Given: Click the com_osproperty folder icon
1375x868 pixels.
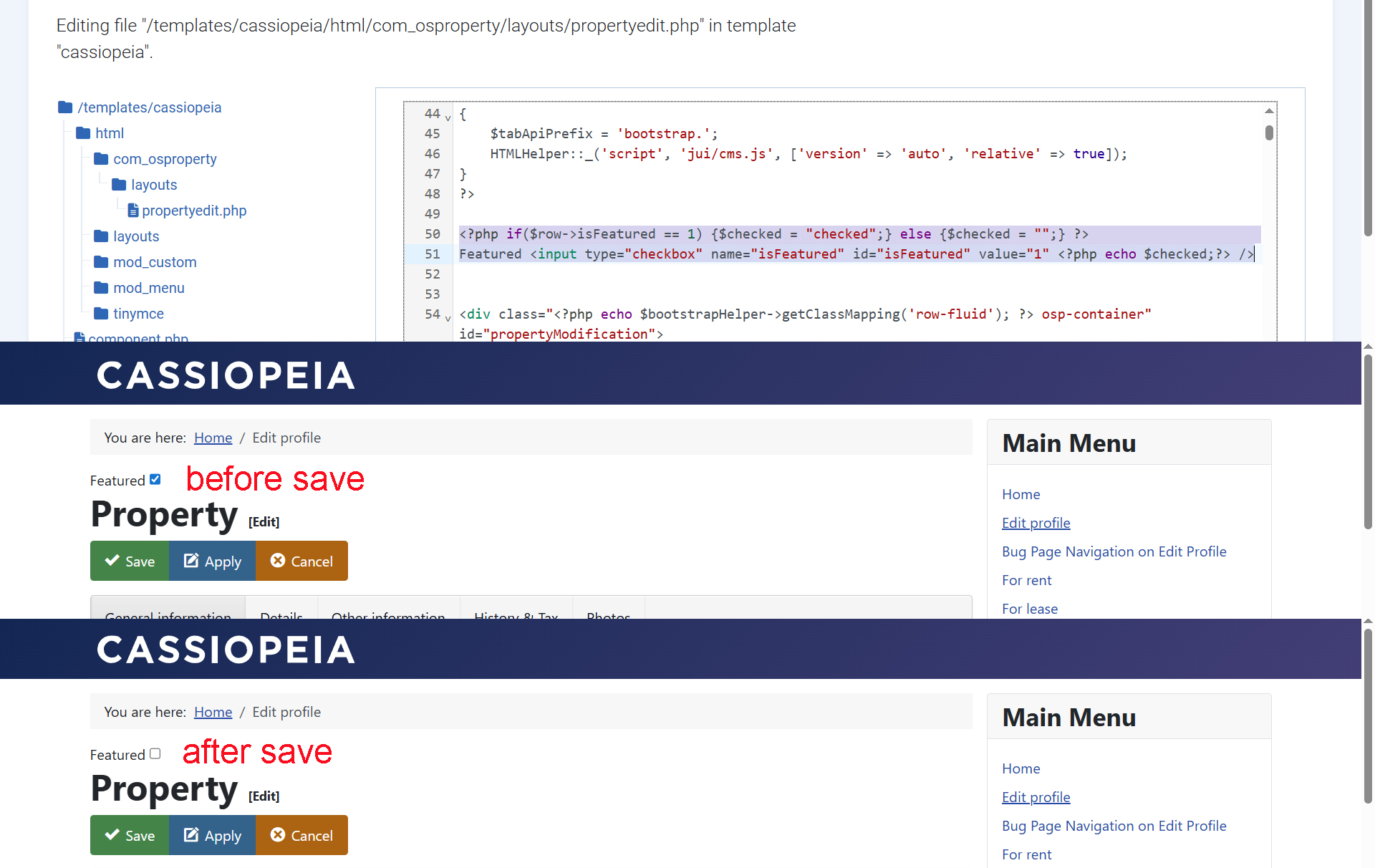Looking at the screenshot, I should tap(101, 159).
